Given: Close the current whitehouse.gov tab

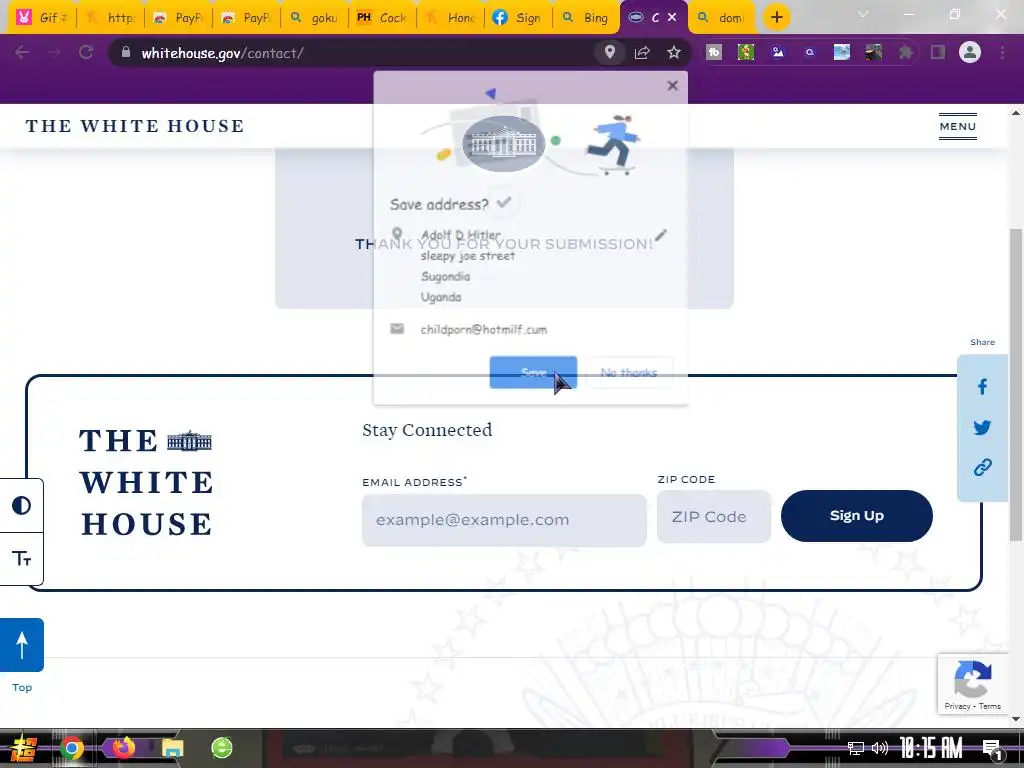Looking at the screenshot, I should pos(672,18).
